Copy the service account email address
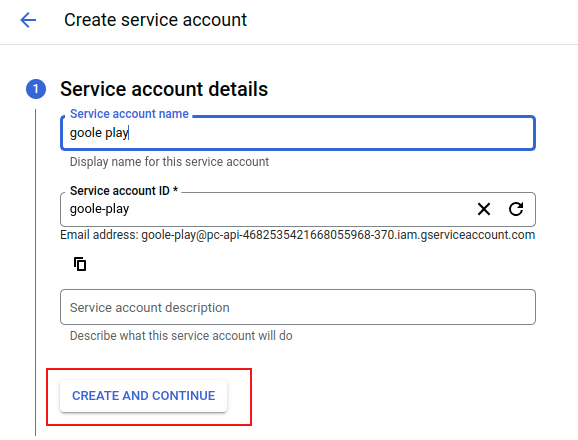Viewport: 578px width, 440px height. coord(80,264)
